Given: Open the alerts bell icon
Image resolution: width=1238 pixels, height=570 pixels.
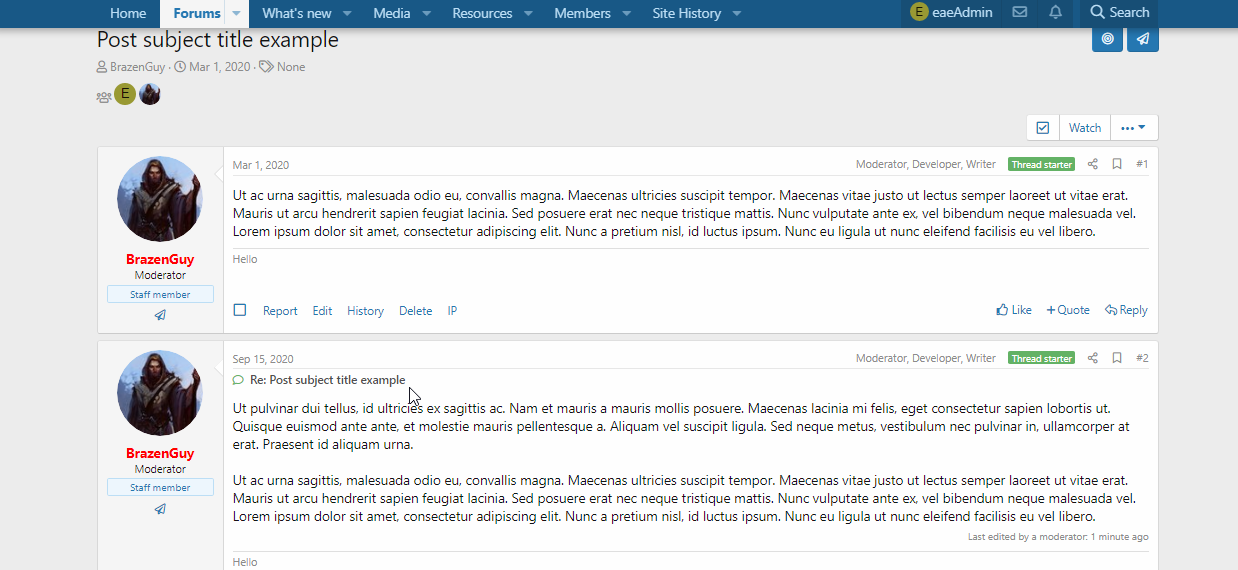Looking at the screenshot, I should pyautogui.click(x=1056, y=13).
